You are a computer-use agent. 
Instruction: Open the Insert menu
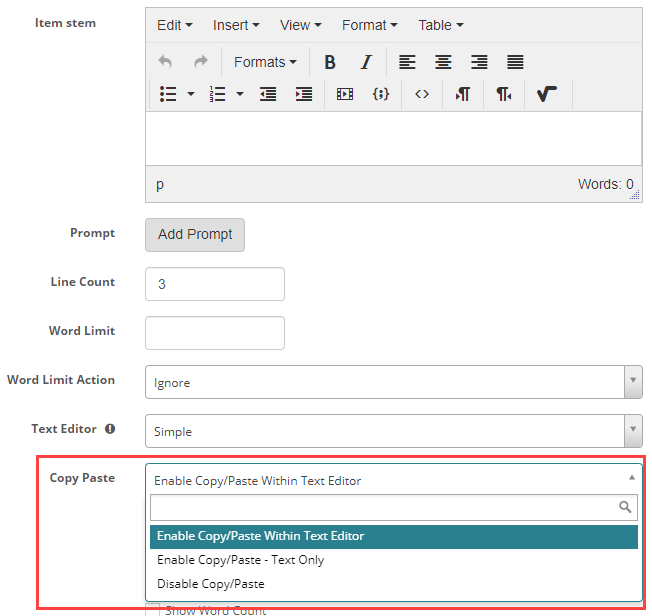tap(235, 25)
